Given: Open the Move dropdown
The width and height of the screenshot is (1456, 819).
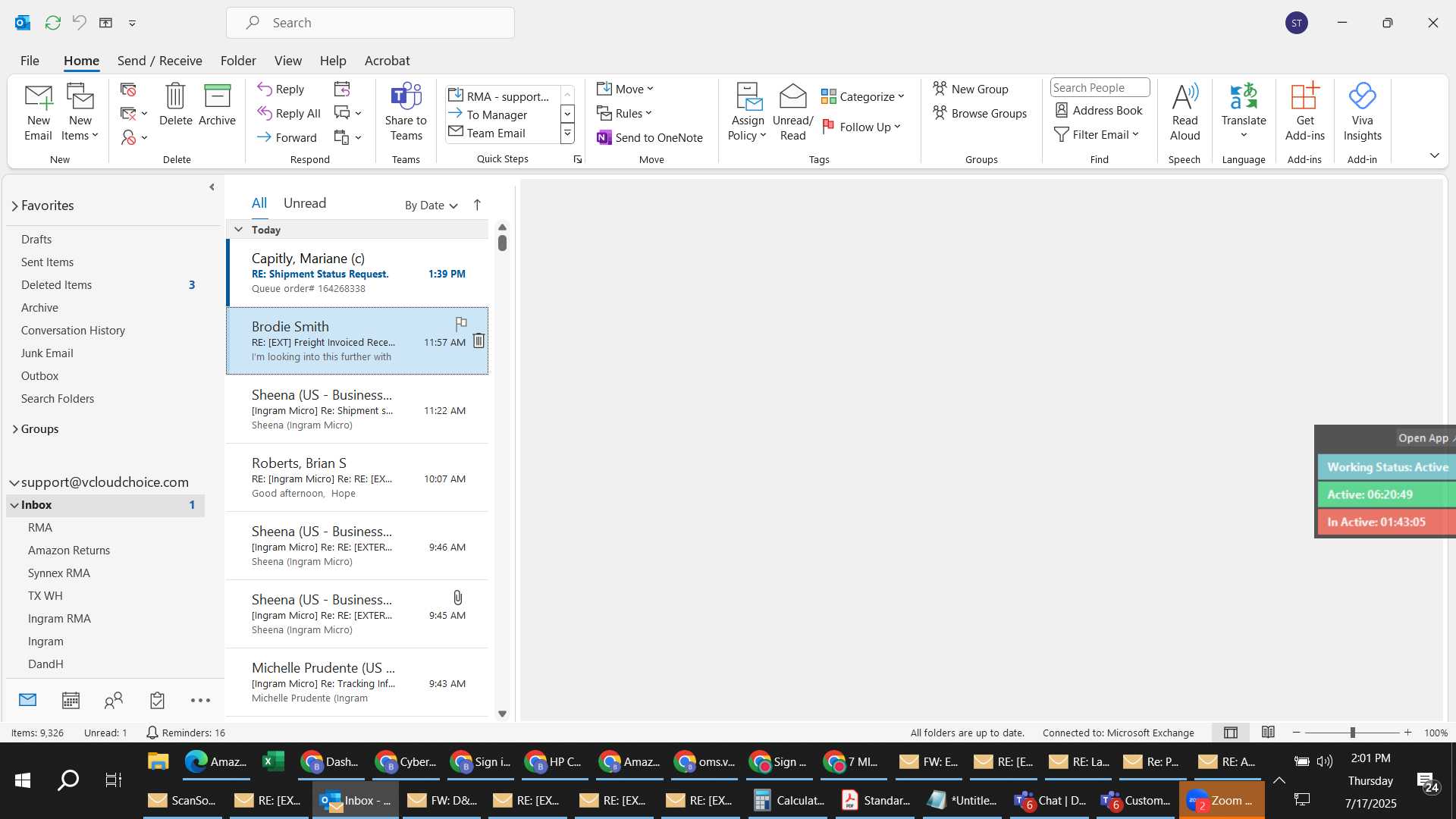Looking at the screenshot, I should click(x=625, y=89).
